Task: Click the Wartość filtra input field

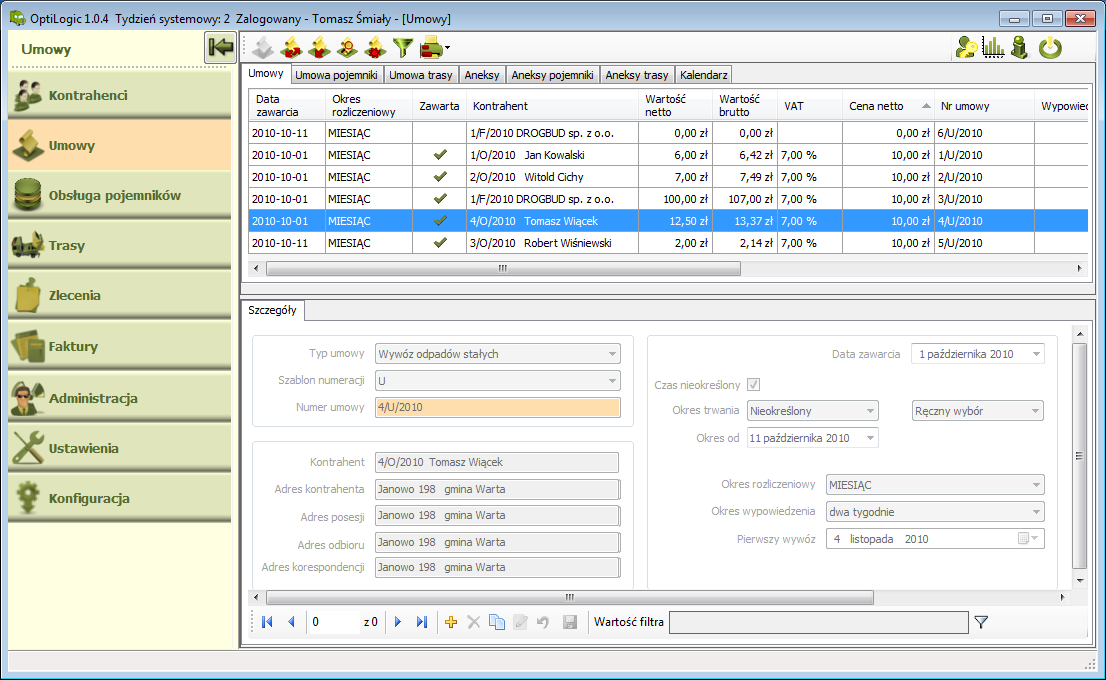Action: pos(818,622)
